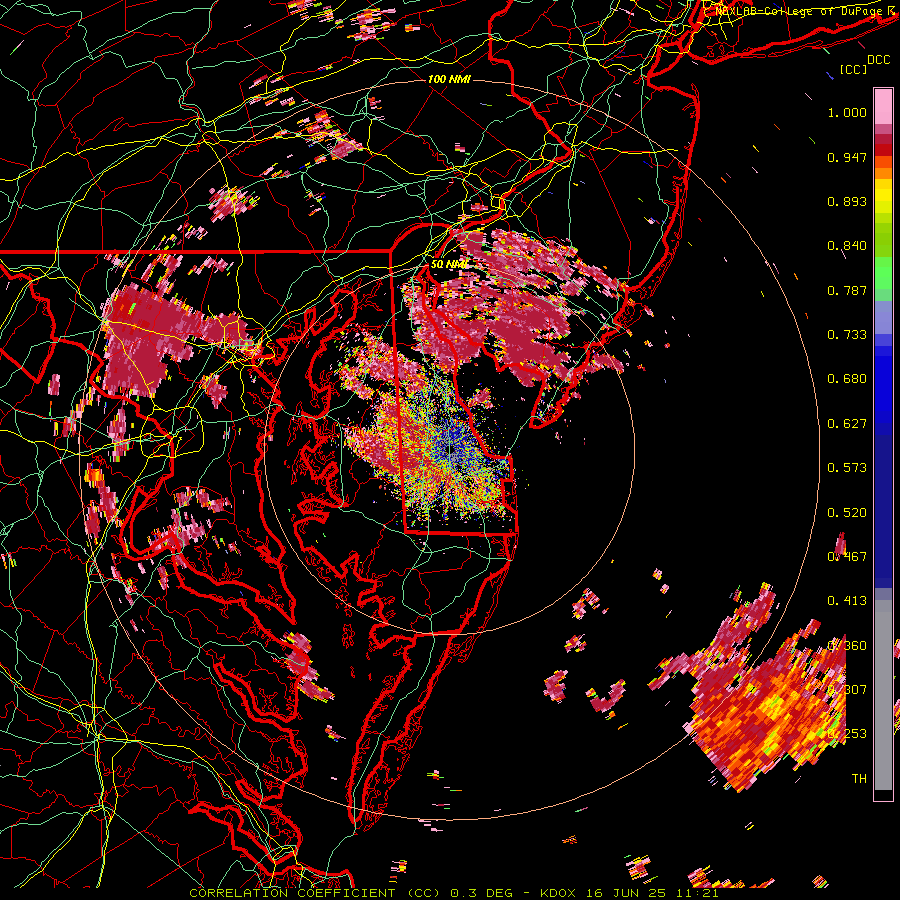Select the 0.627 scale value
The width and height of the screenshot is (900, 900).
pyautogui.click(x=847, y=424)
